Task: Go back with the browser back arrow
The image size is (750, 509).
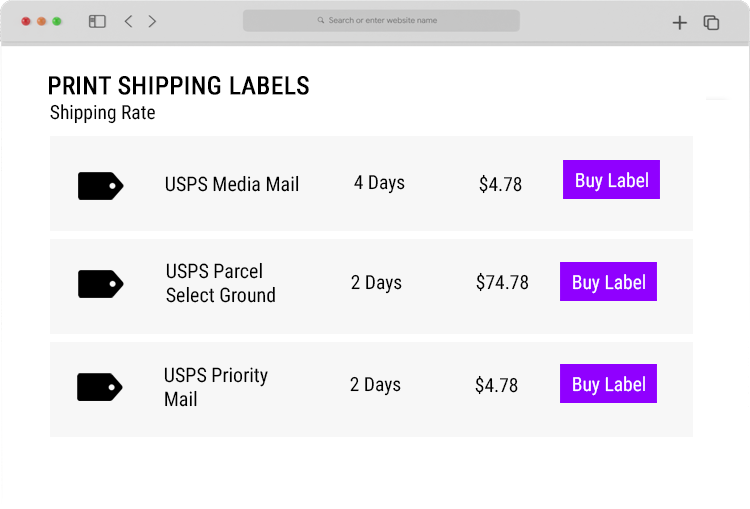Action: [128, 22]
